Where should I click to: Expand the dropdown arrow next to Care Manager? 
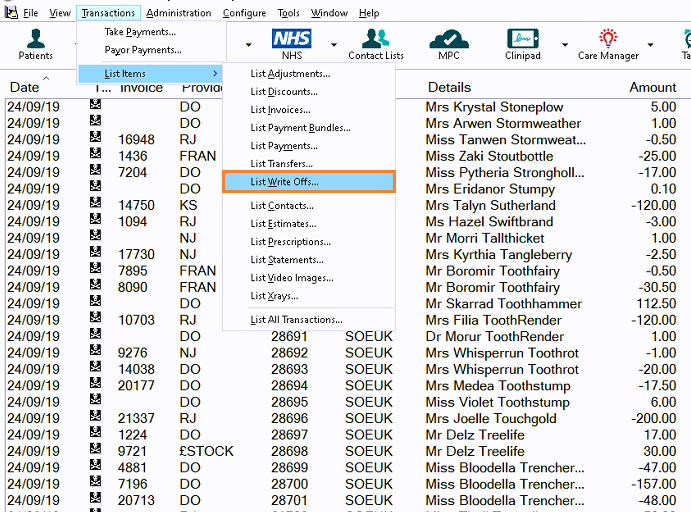650,45
